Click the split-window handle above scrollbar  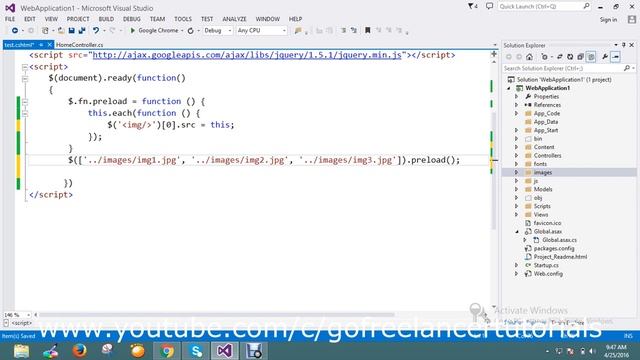pyautogui.click(x=494, y=54)
